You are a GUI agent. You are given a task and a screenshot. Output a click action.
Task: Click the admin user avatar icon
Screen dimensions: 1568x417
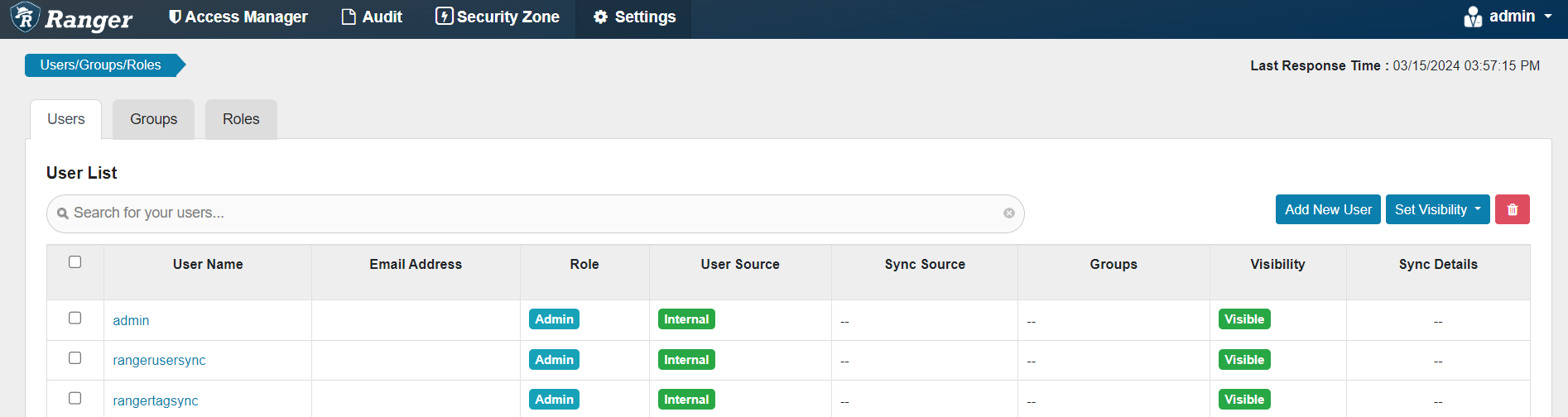(1473, 17)
